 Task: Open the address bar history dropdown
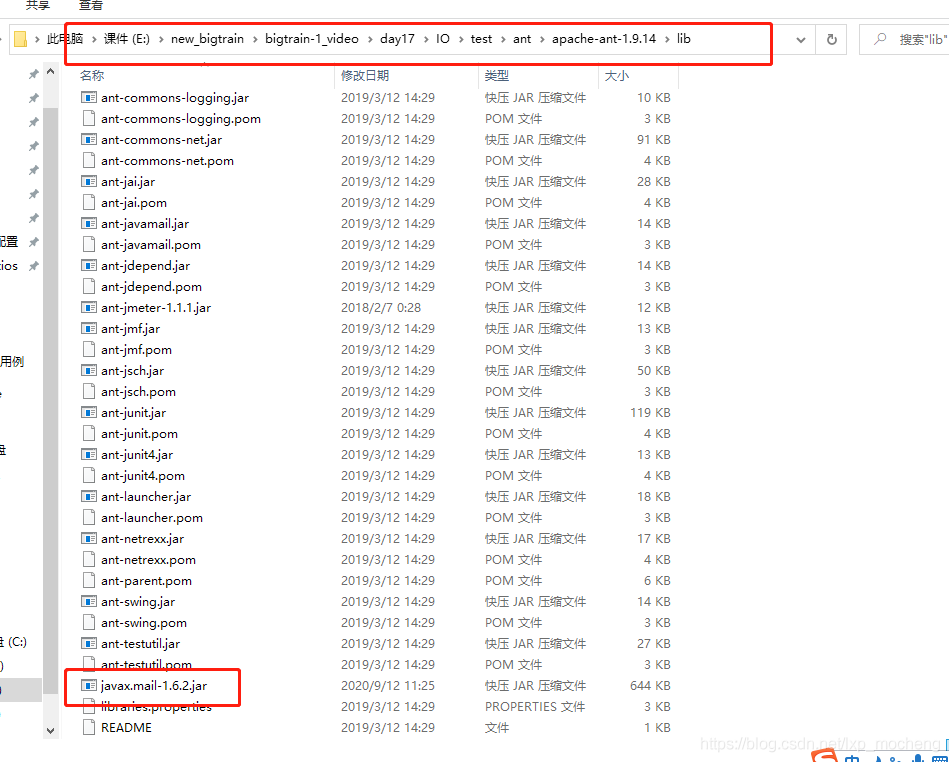pyautogui.click(x=801, y=40)
